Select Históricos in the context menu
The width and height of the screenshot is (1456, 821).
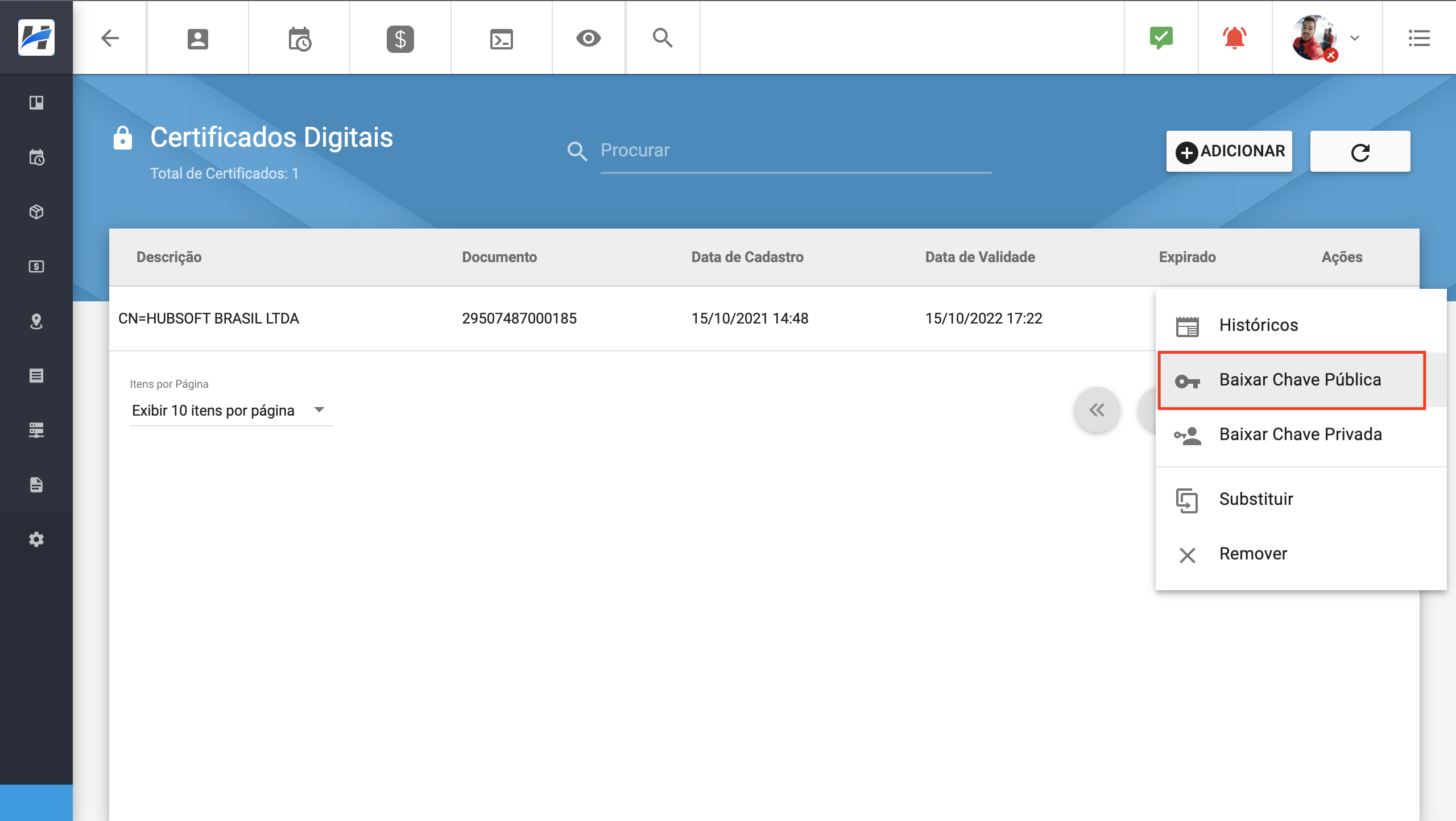coord(1258,325)
